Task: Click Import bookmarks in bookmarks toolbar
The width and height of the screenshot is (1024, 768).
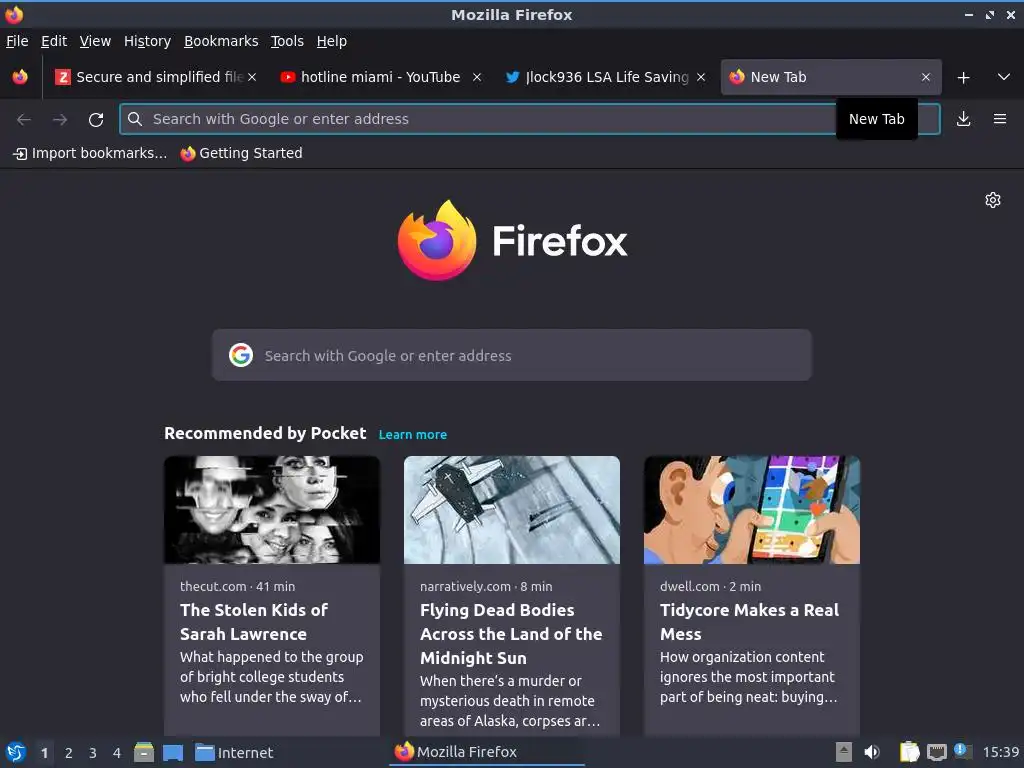Action: click(90, 153)
